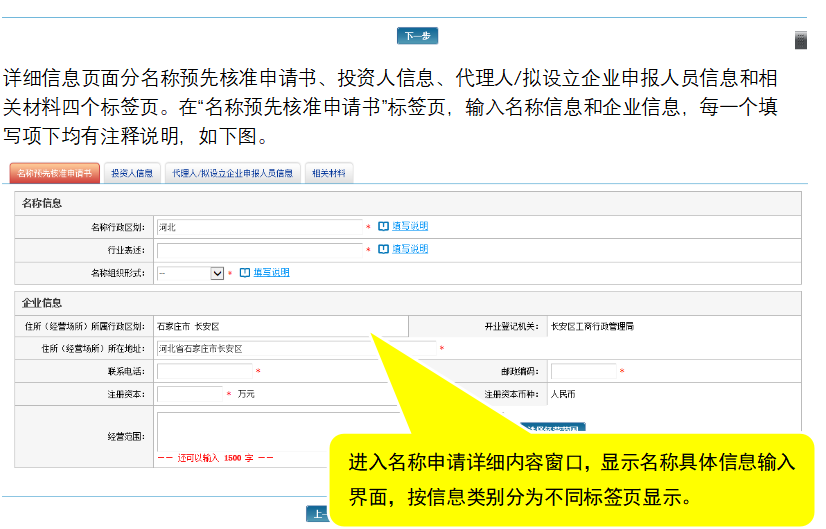
Task: Click help icon beside 名称组织形式 dropdown
Action: pyautogui.click(x=245, y=272)
